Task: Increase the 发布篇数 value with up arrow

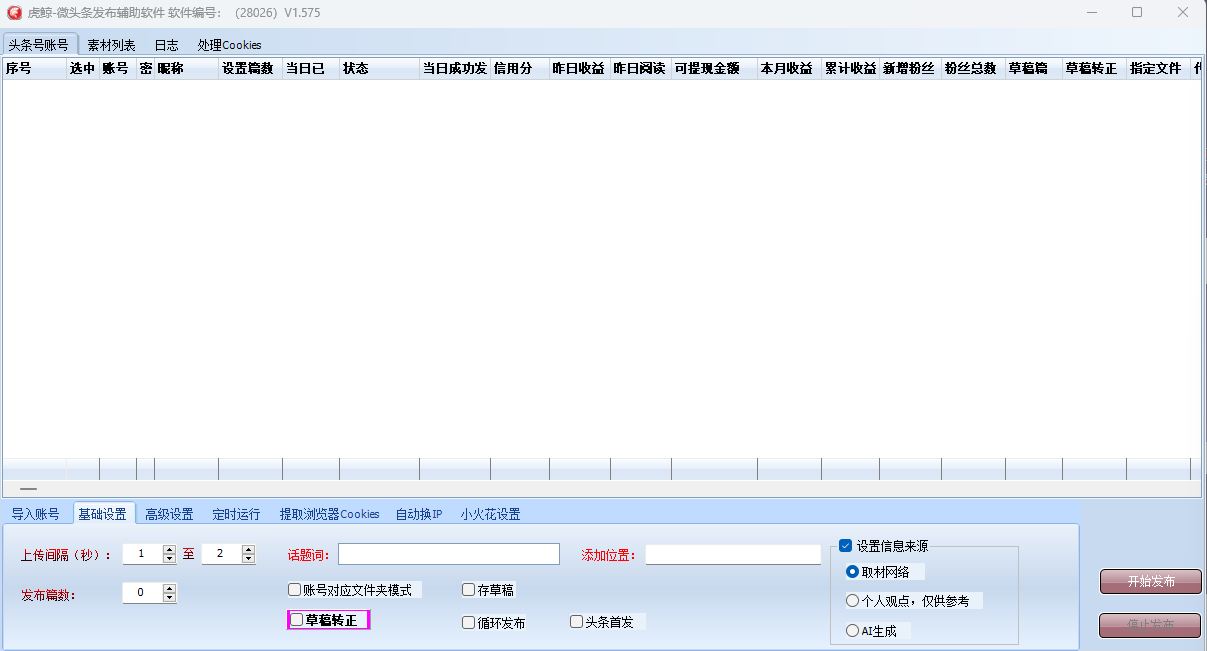Action: (x=169, y=588)
